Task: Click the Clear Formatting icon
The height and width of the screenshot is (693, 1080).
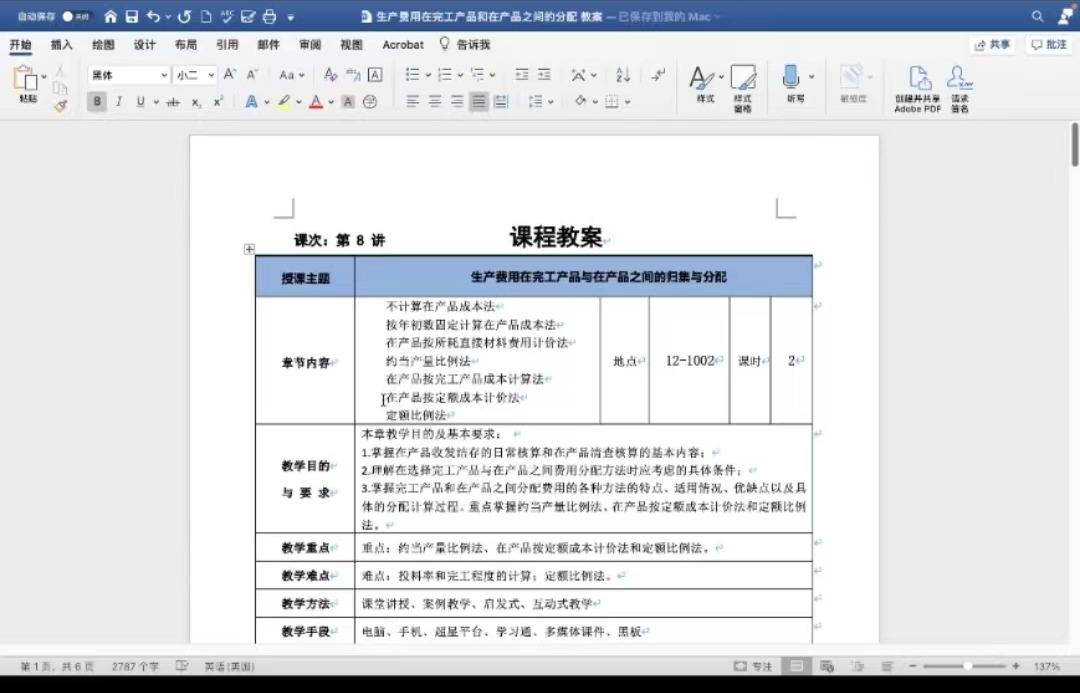Action: point(331,75)
